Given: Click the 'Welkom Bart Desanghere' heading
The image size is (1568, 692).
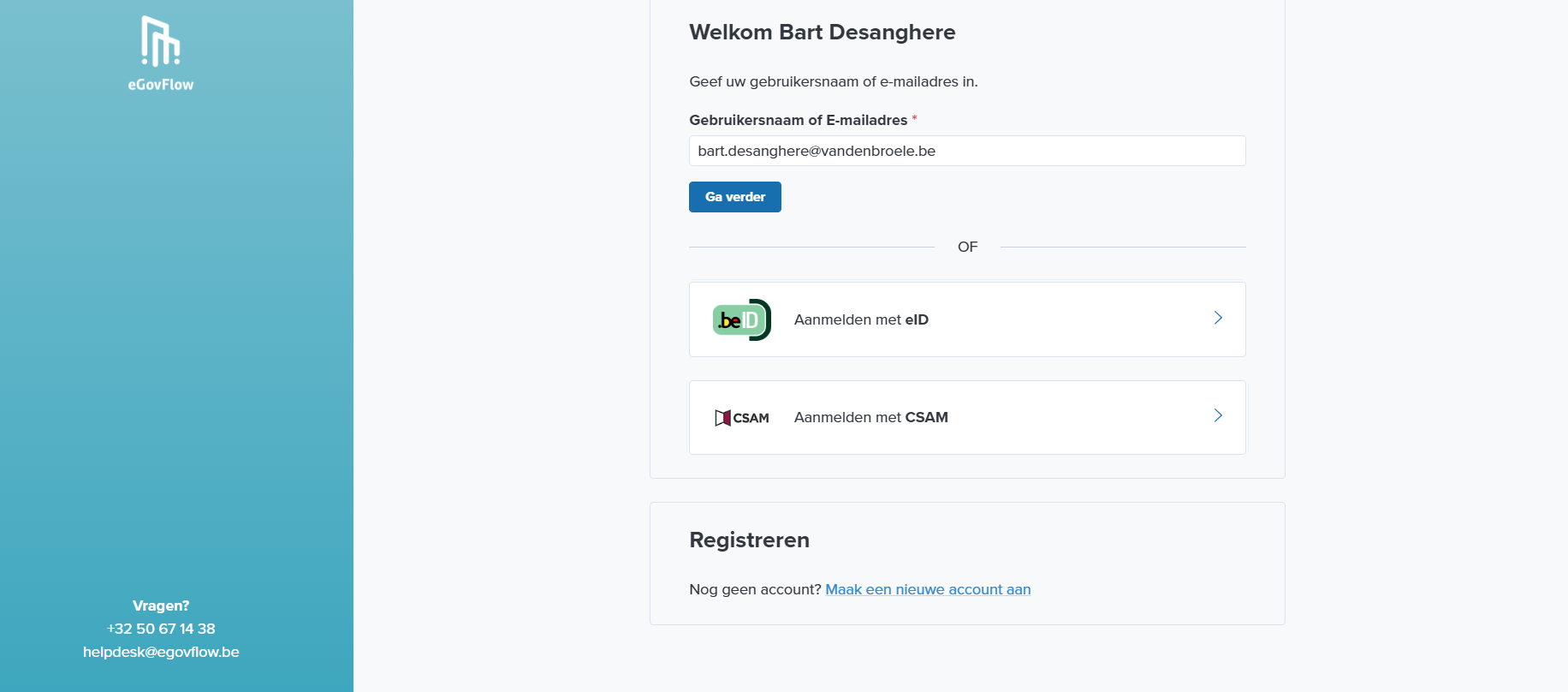Looking at the screenshot, I should pos(822,33).
